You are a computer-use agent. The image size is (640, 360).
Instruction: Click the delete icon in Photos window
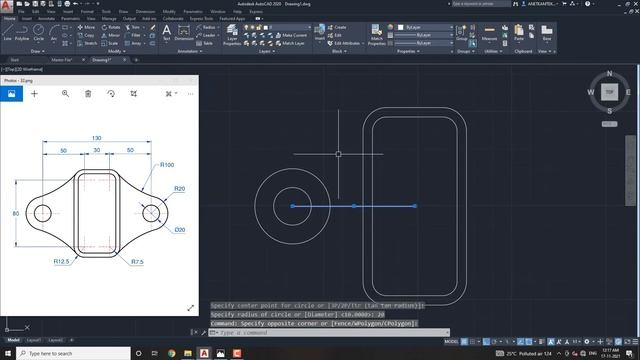(x=88, y=94)
